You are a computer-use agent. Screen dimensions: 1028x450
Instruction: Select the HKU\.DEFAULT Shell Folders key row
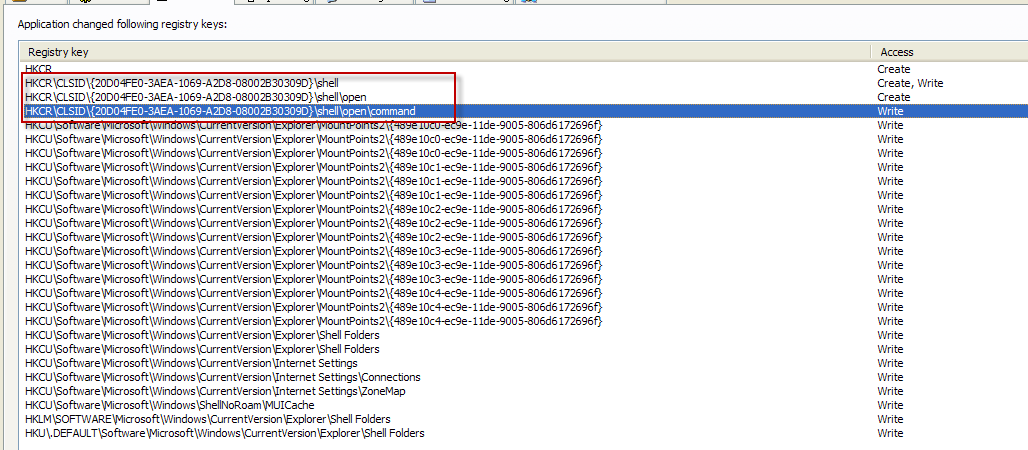(524, 433)
